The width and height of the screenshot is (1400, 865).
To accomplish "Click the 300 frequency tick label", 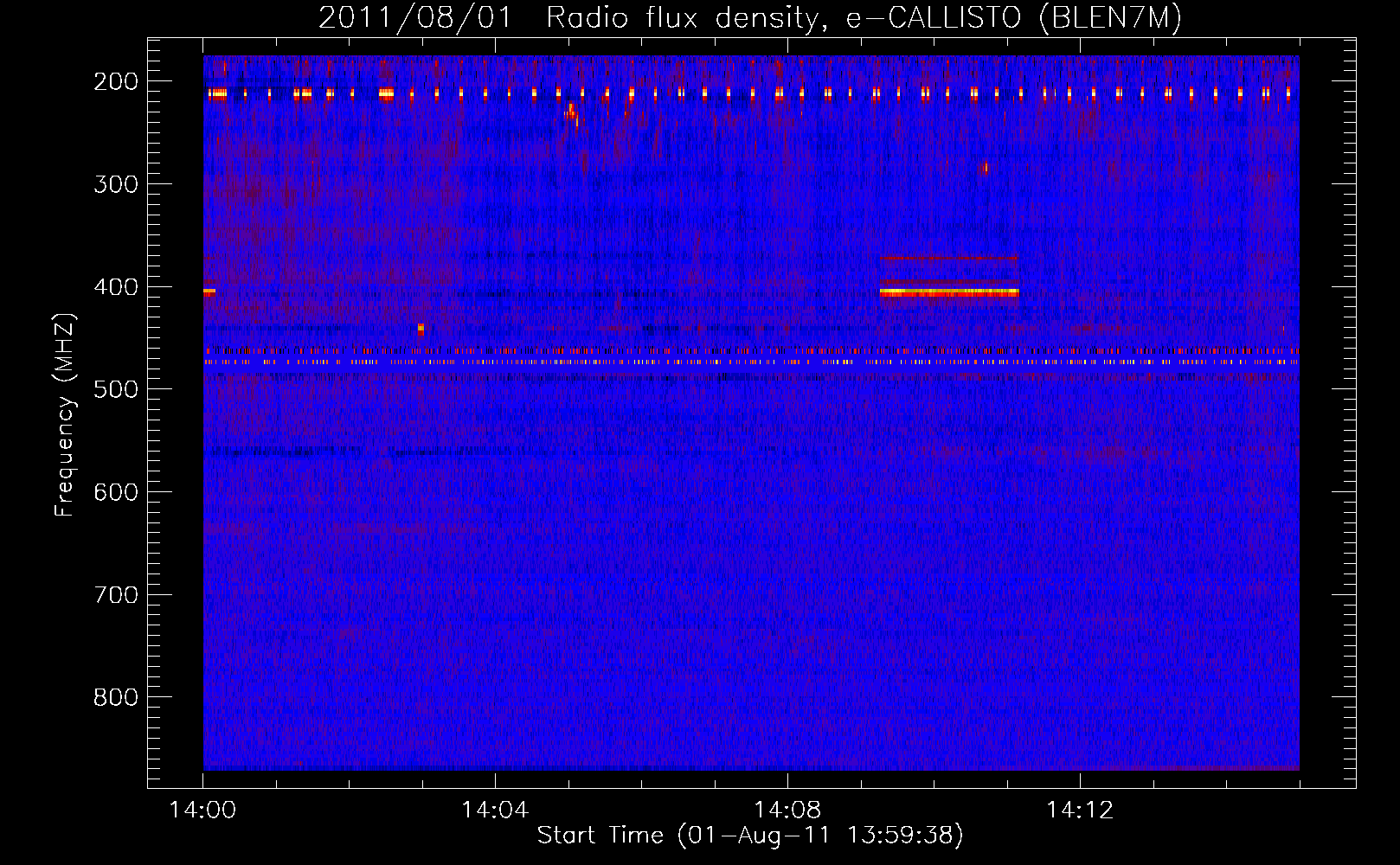I will (x=116, y=184).
